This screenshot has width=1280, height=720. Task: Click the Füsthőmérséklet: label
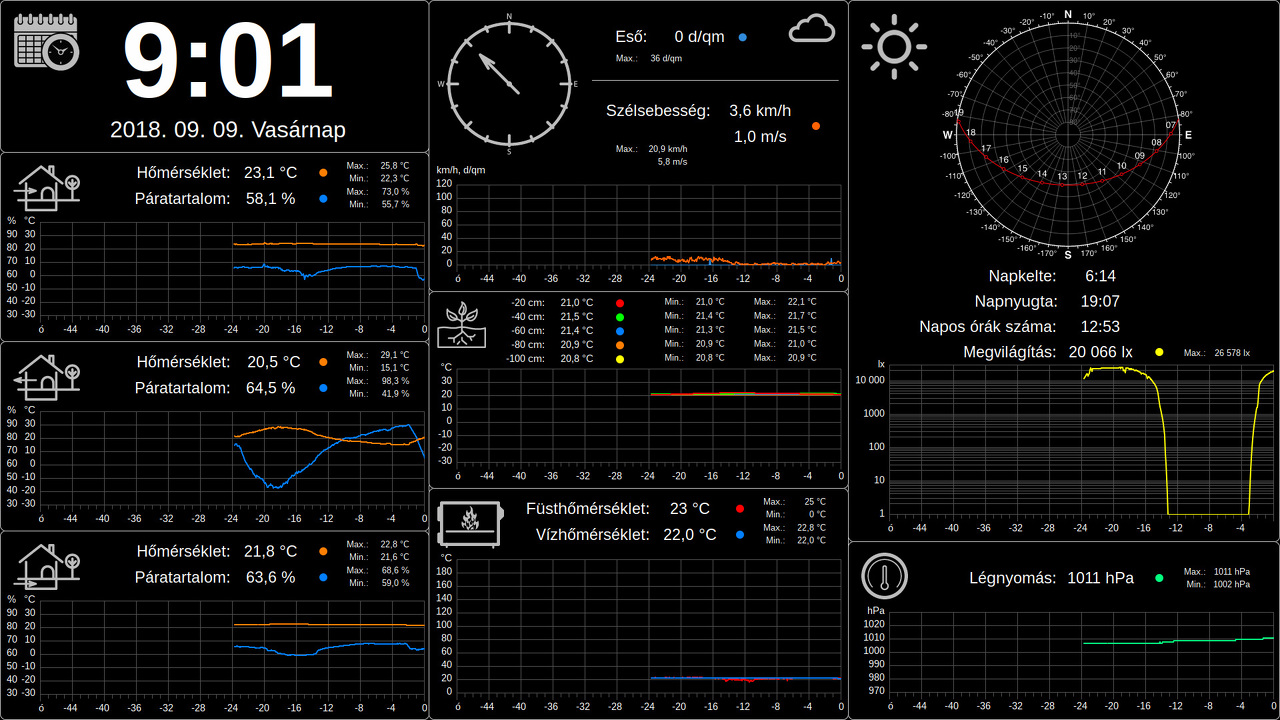(x=588, y=509)
